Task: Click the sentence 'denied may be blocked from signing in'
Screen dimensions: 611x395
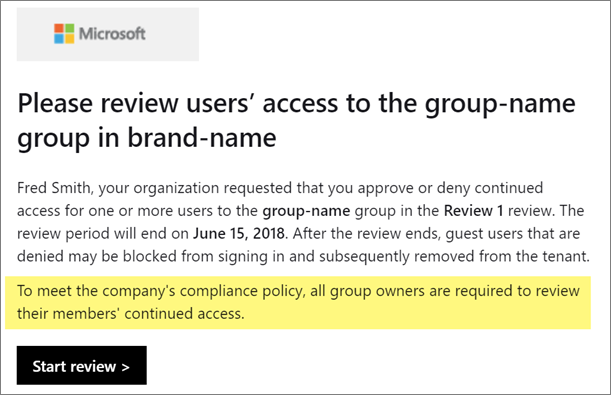Action: (x=151, y=257)
